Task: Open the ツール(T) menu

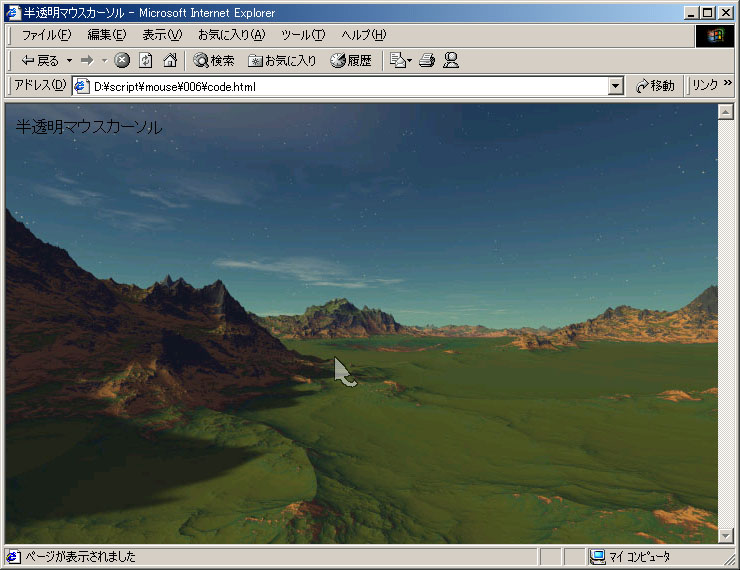Action: 303,35
